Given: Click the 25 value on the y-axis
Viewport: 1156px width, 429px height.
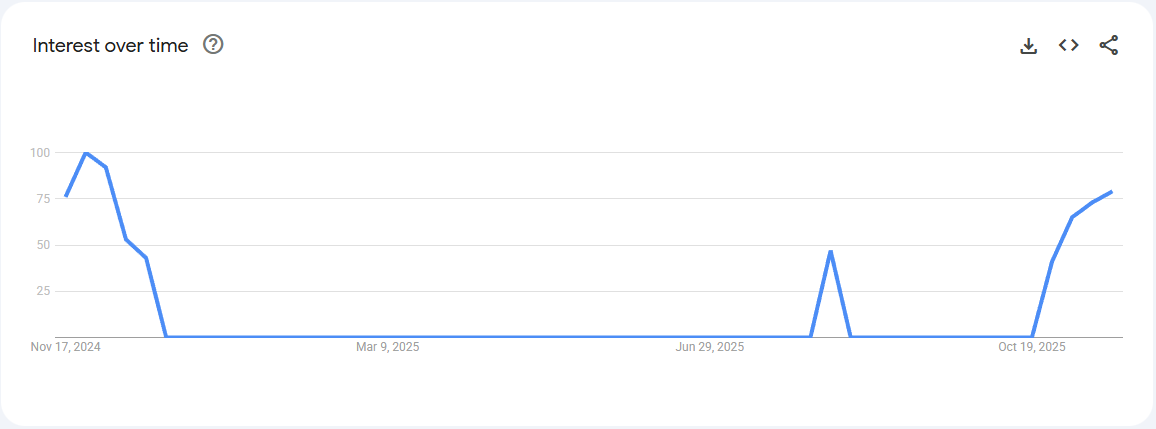Looking at the screenshot, I should coord(42,291).
